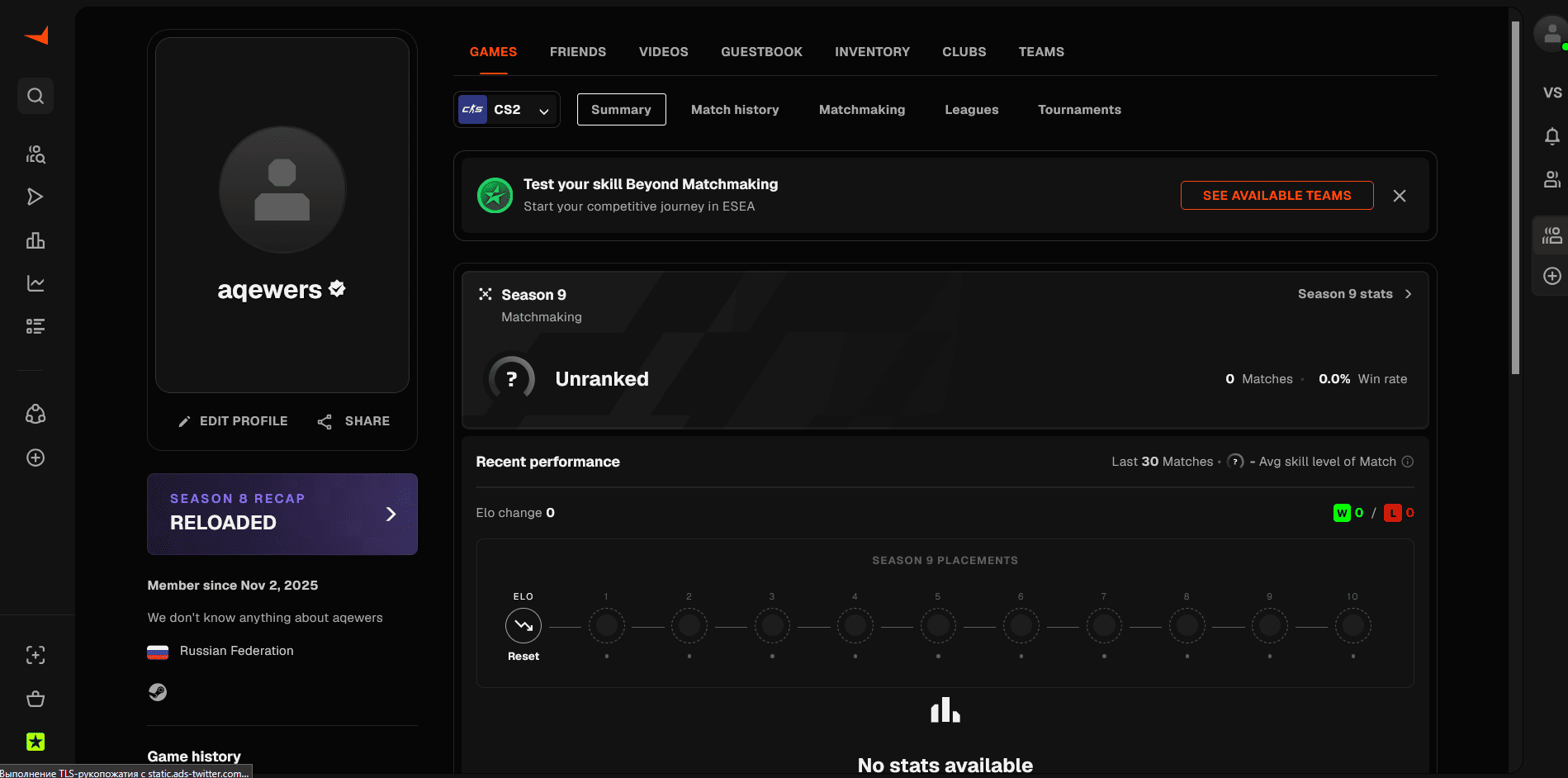This screenshot has height=778, width=1568.
Task: Click the FACEIT logo icon
Action: click(x=36, y=36)
